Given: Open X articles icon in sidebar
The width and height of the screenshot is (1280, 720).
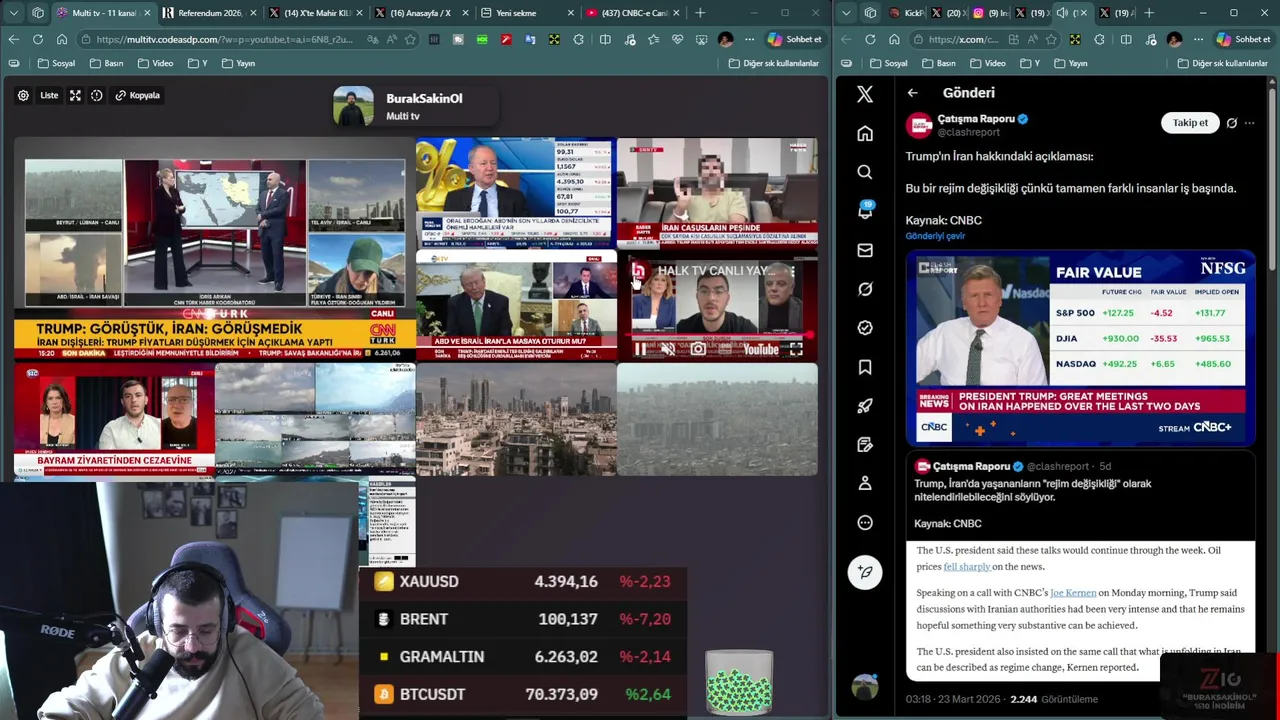Looking at the screenshot, I should click(865, 445).
